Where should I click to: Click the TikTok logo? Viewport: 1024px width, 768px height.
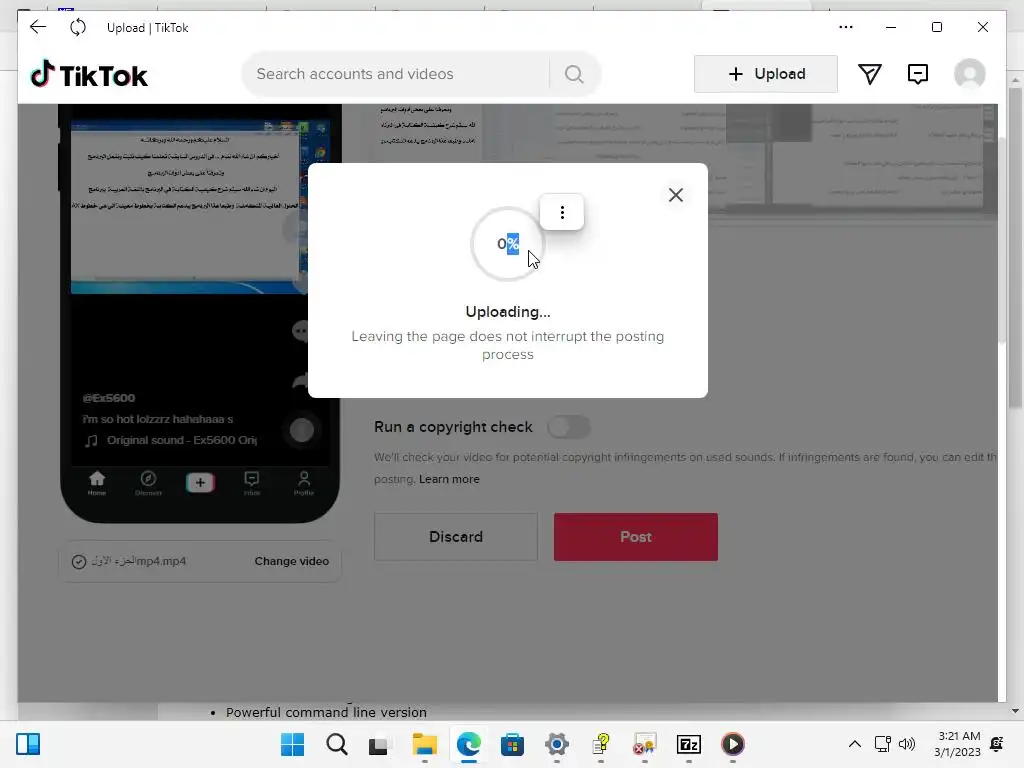pos(89,74)
